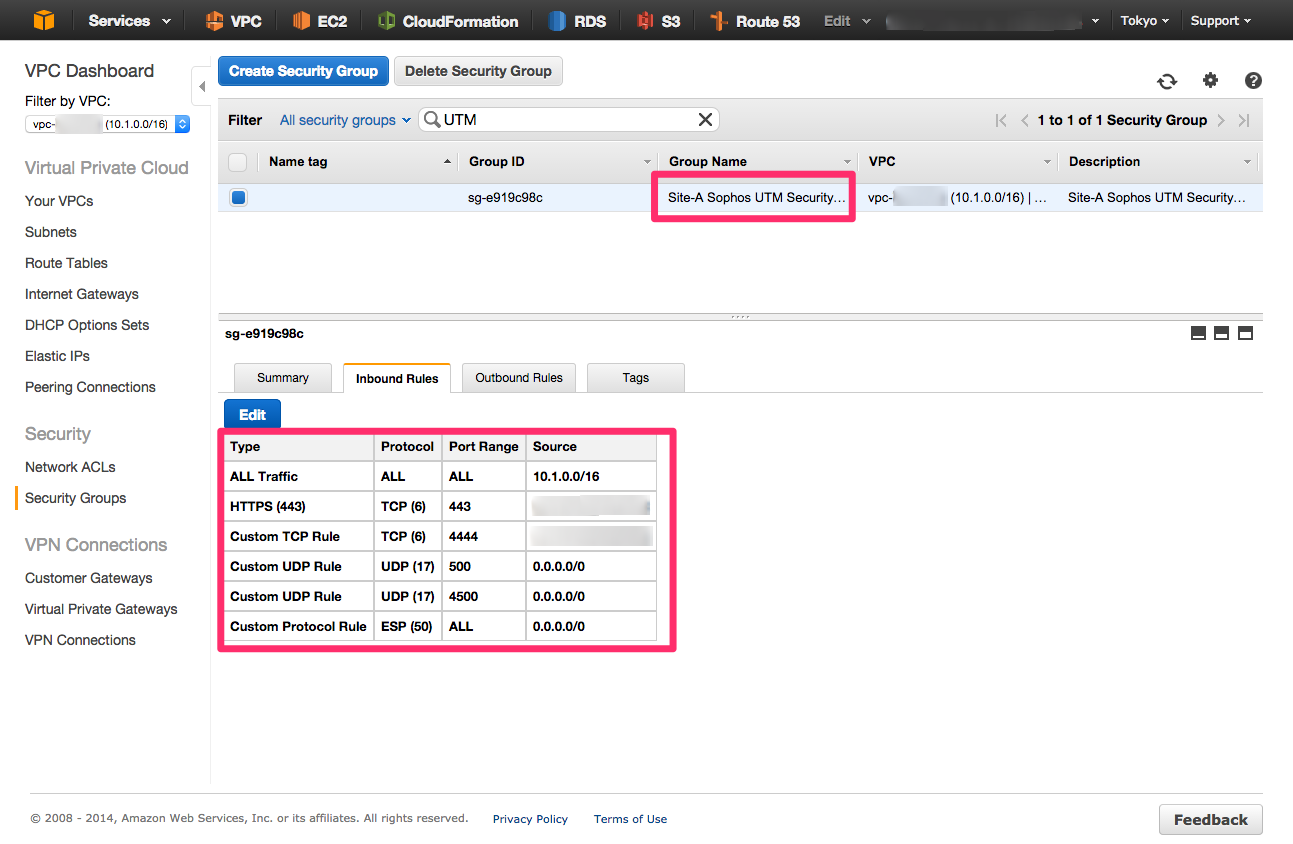Open Virtual Private Gateways in sidebar

[x=101, y=609]
